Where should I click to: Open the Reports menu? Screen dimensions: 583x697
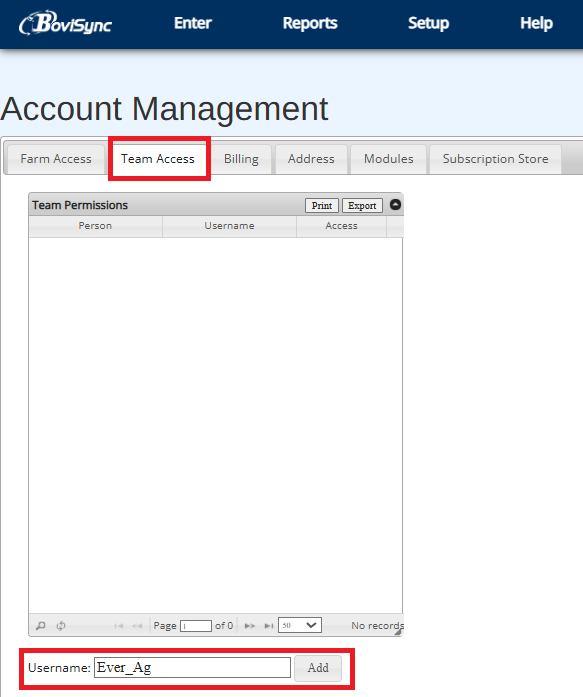(x=310, y=23)
